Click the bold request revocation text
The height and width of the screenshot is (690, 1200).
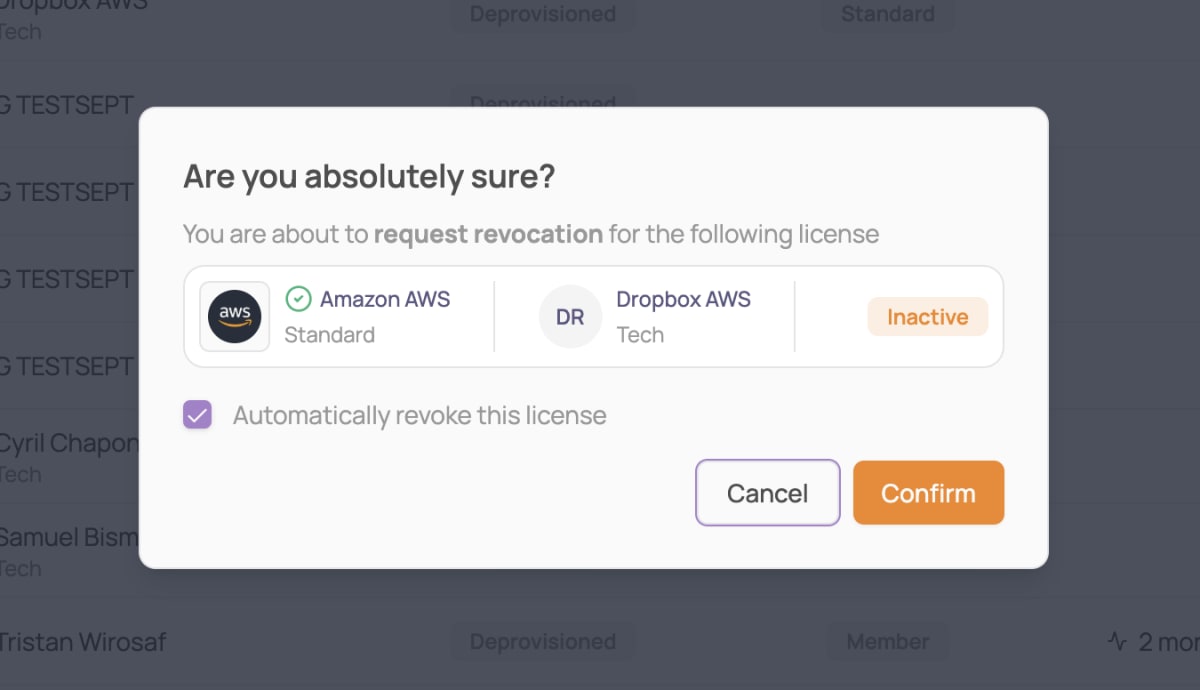[x=488, y=235]
